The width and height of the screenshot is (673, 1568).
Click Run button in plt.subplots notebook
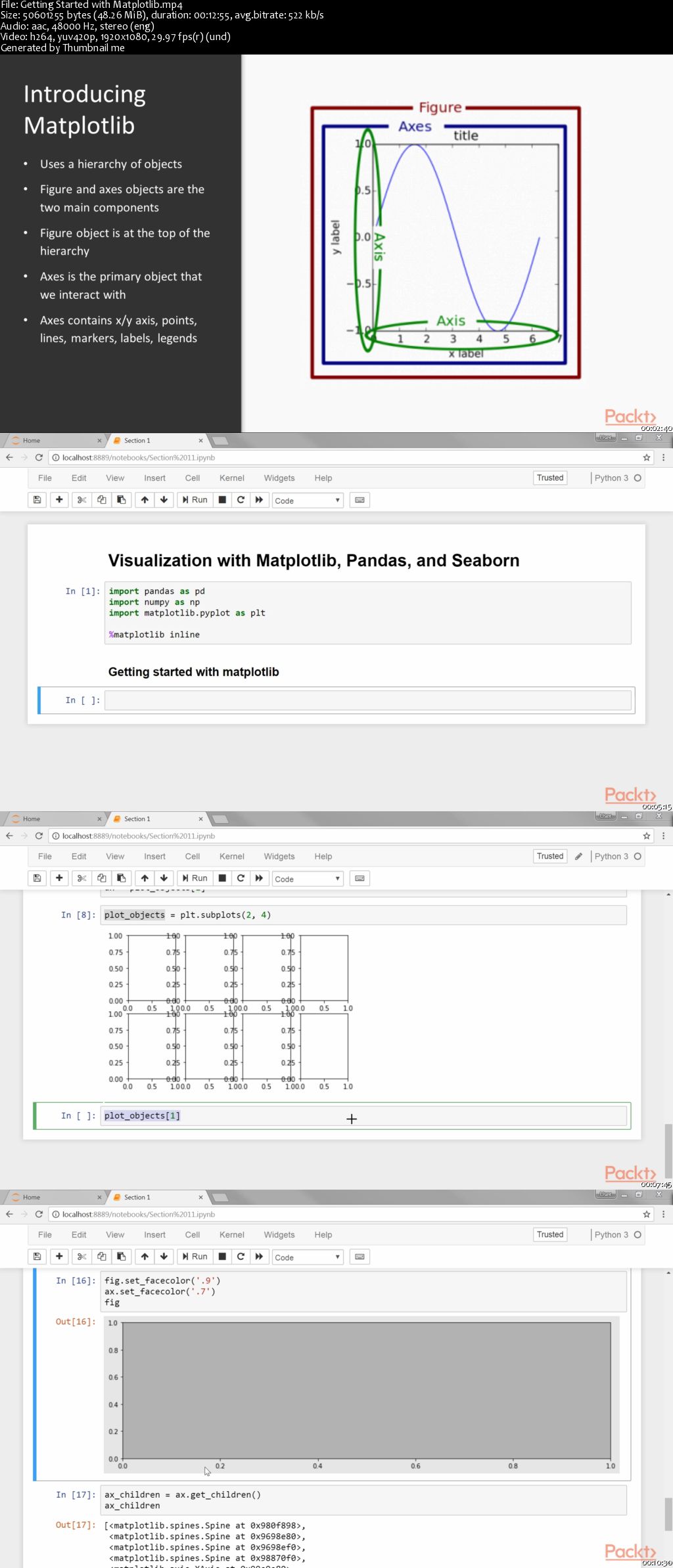coord(195,878)
